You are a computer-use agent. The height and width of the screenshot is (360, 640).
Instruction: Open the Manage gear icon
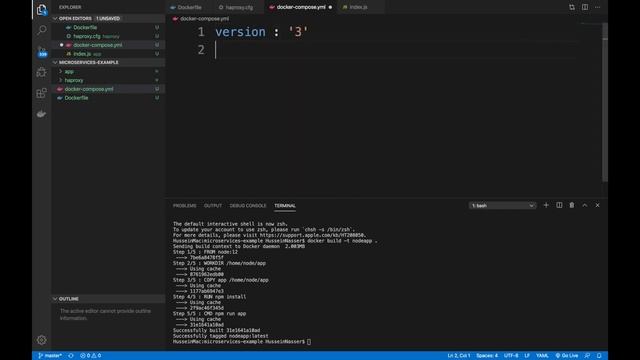[x=42, y=340]
